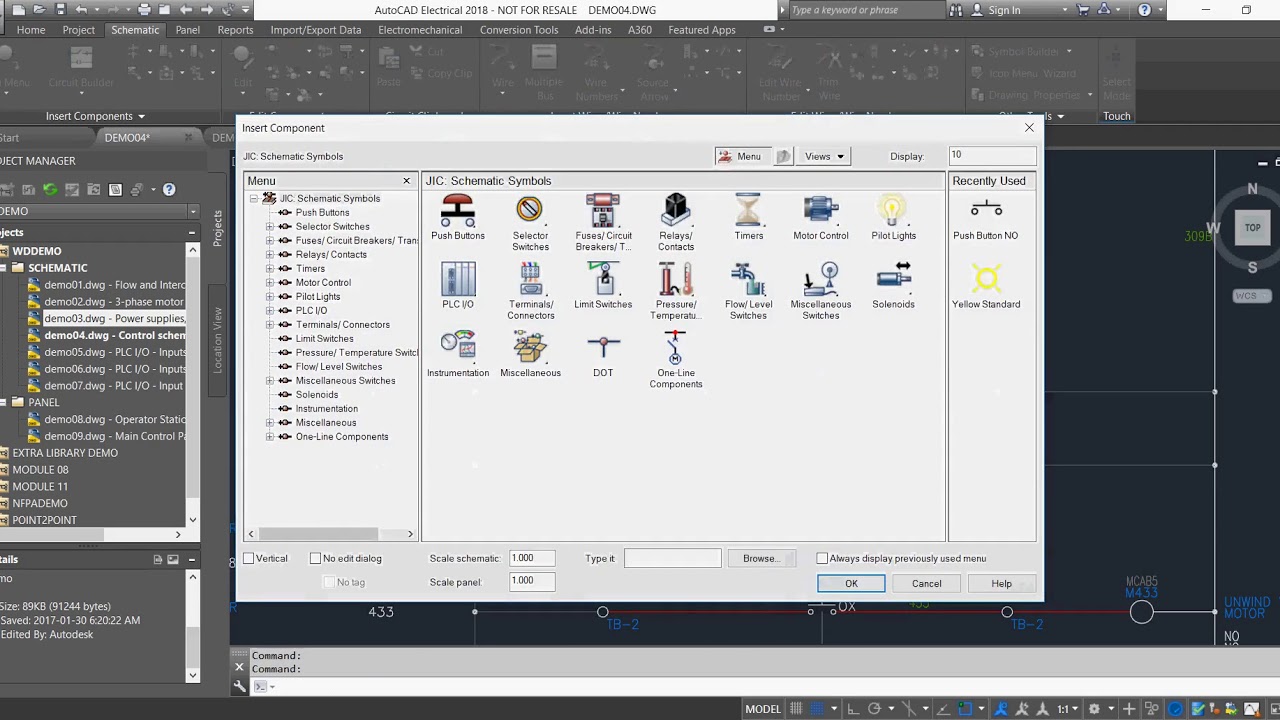
Task: Open the Selector Switches symbol icon
Action: (530, 223)
